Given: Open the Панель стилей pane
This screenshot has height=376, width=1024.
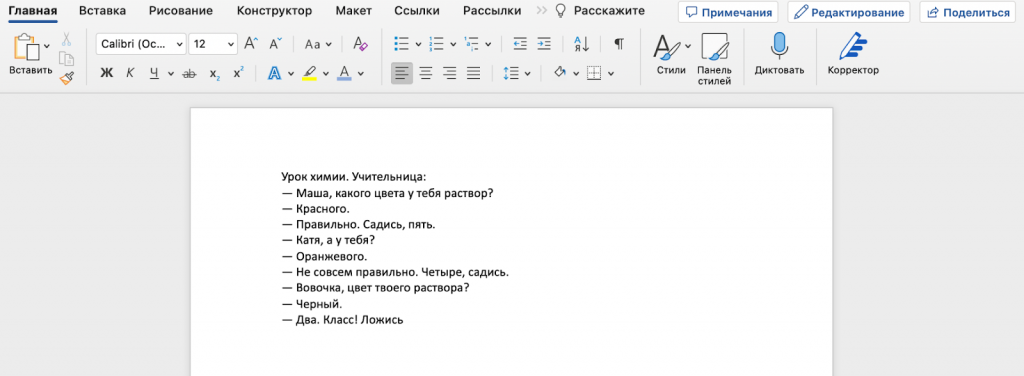Looking at the screenshot, I should pos(714,60).
